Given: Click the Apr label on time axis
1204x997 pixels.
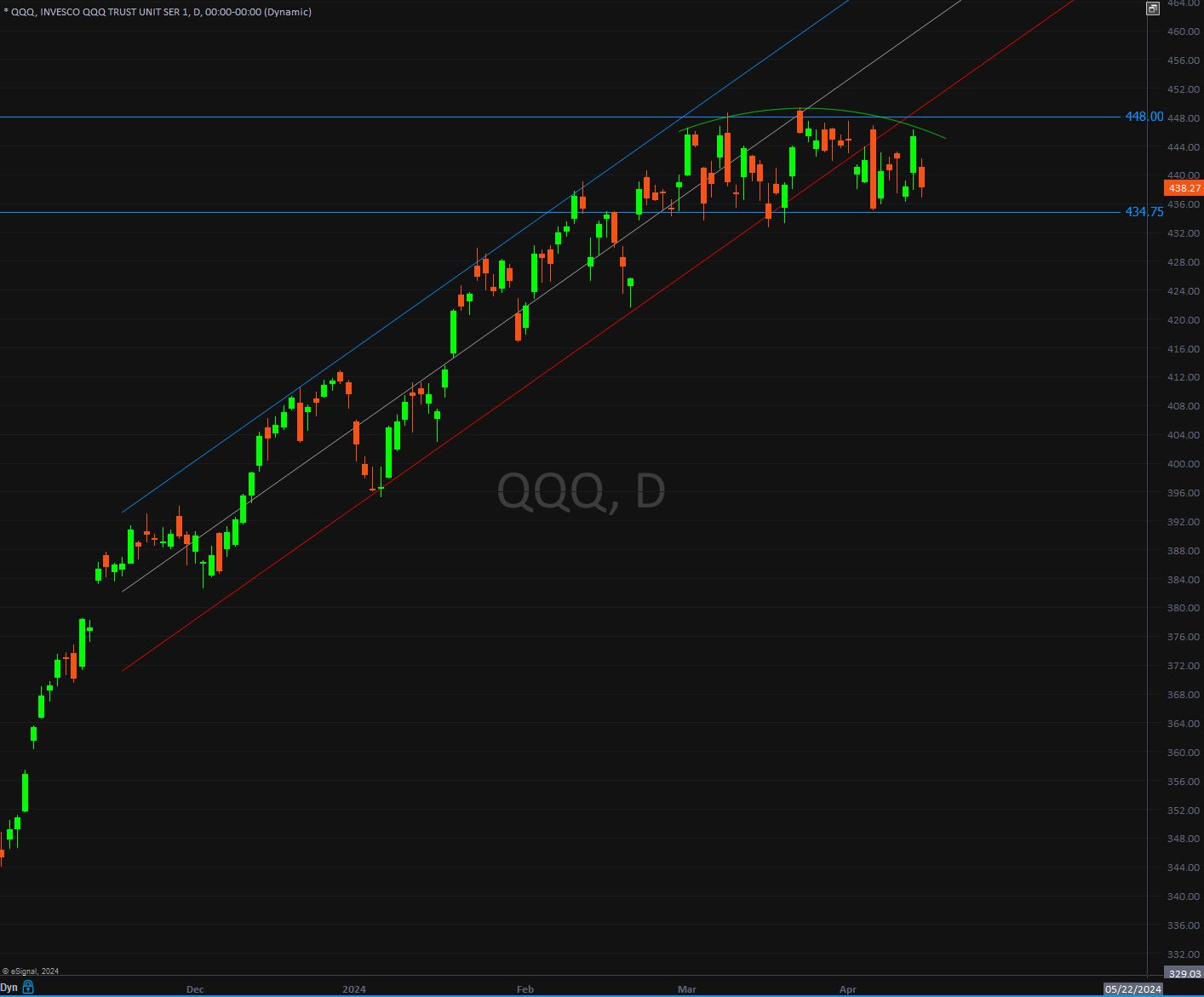Looking at the screenshot, I should (x=847, y=988).
